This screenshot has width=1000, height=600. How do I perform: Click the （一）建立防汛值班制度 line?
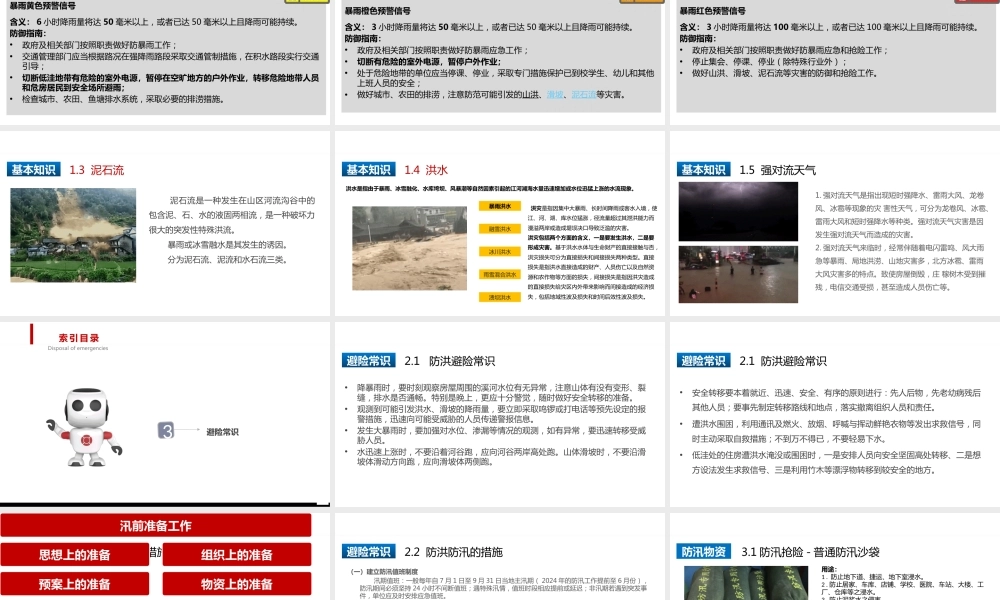coord(385,572)
